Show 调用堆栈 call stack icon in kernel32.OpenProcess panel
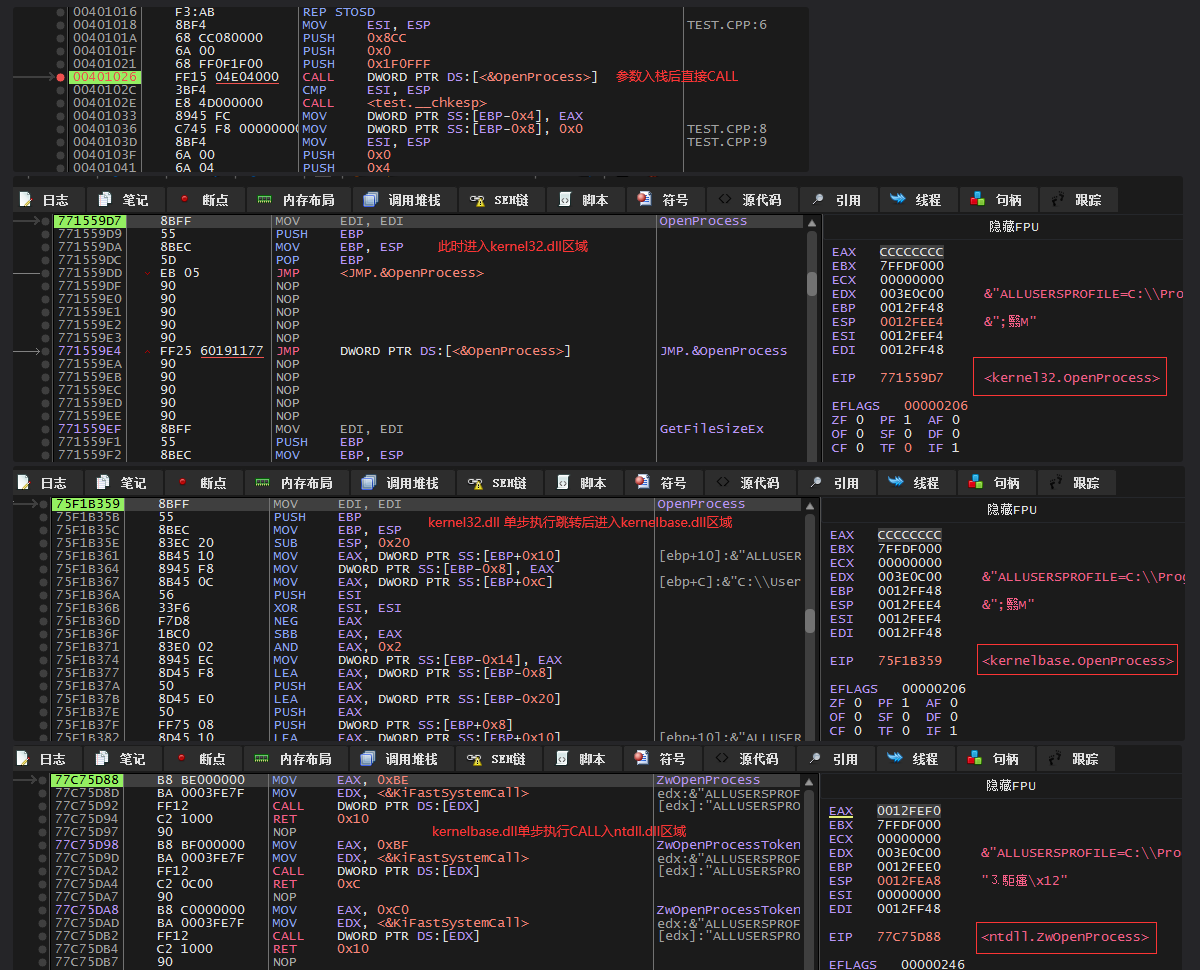1200x970 pixels. [371, 200]
